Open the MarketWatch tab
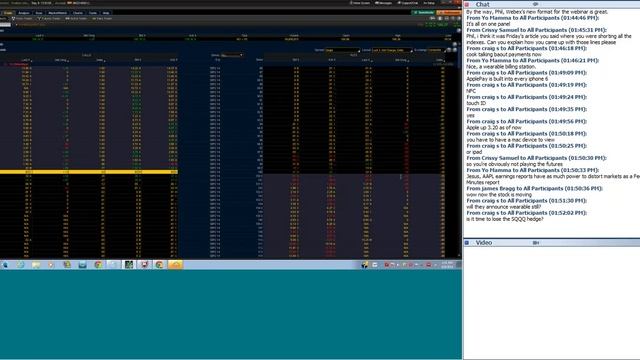 (x=58, y=13)
